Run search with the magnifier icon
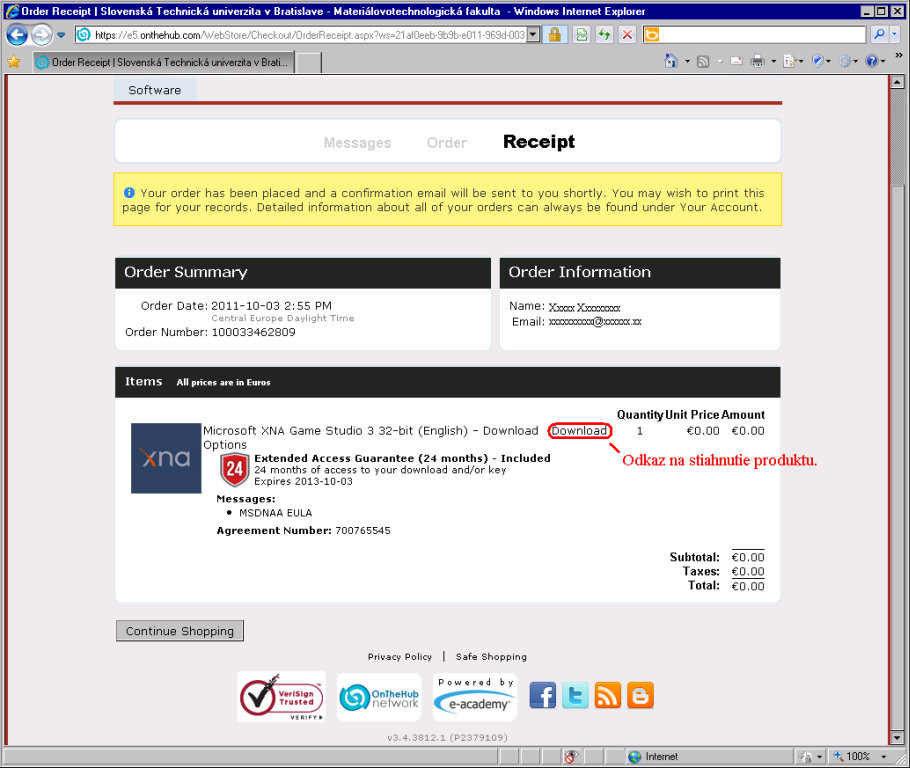The width and height of the screenshot is (910, 768). (879, 35)
